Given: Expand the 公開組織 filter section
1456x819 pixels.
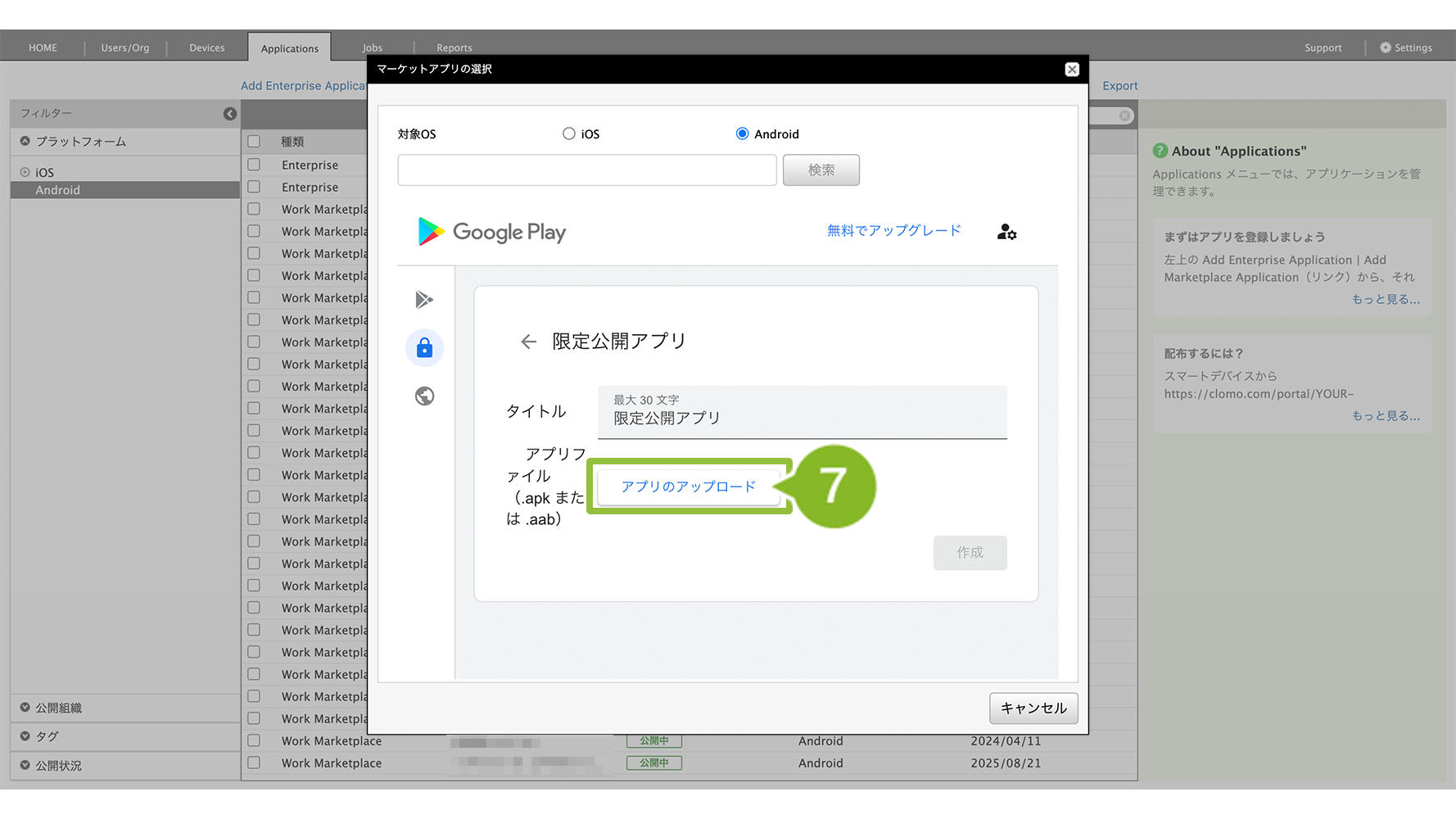Looking at the screenshot, I should [25, 708].
